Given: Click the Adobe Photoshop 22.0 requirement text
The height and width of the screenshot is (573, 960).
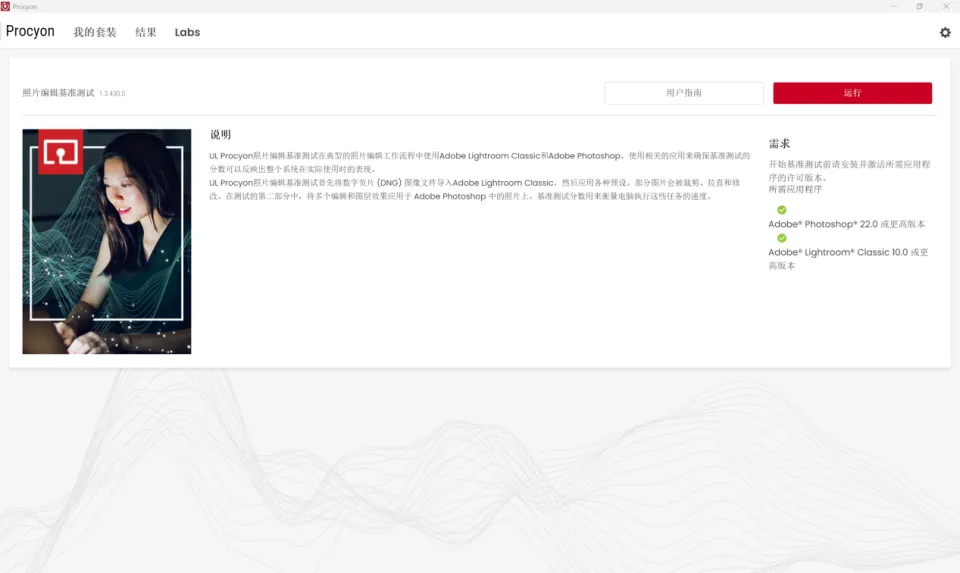Looking at the screenshot, I should 847,224.
